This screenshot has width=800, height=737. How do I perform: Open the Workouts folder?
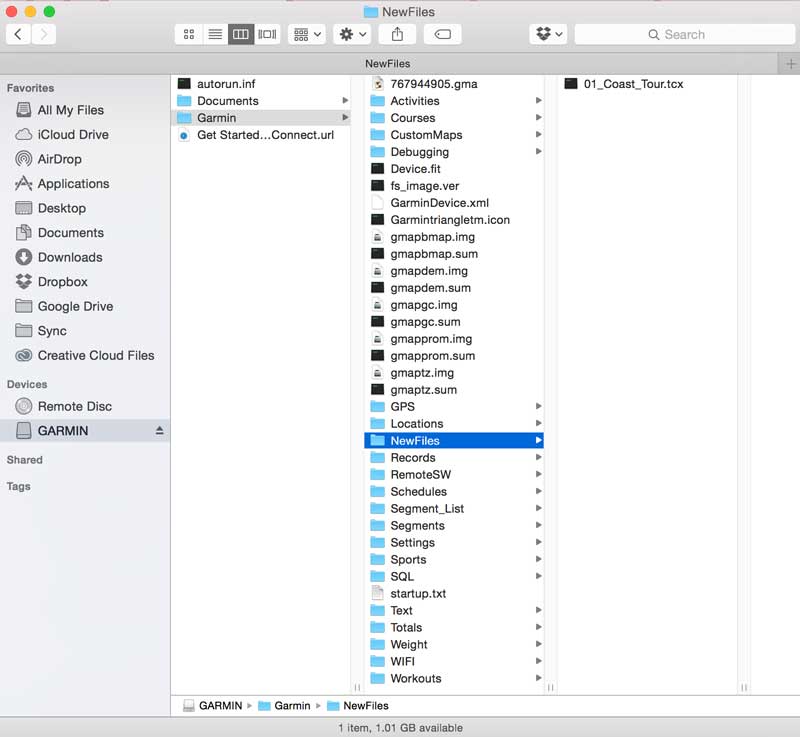tap(454, 678)
